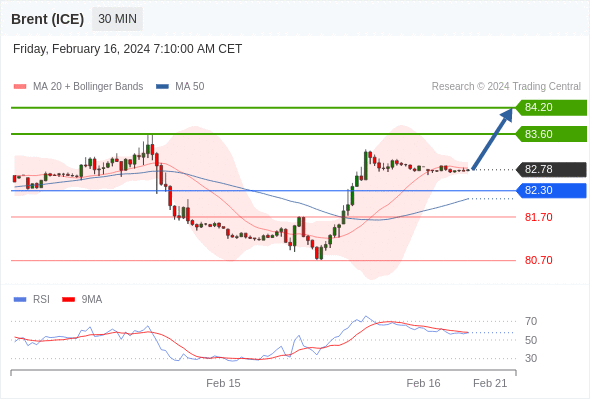Click the green 83.60 resistance price tag
This screenshot has width=590, height=400.
(551, 134)
